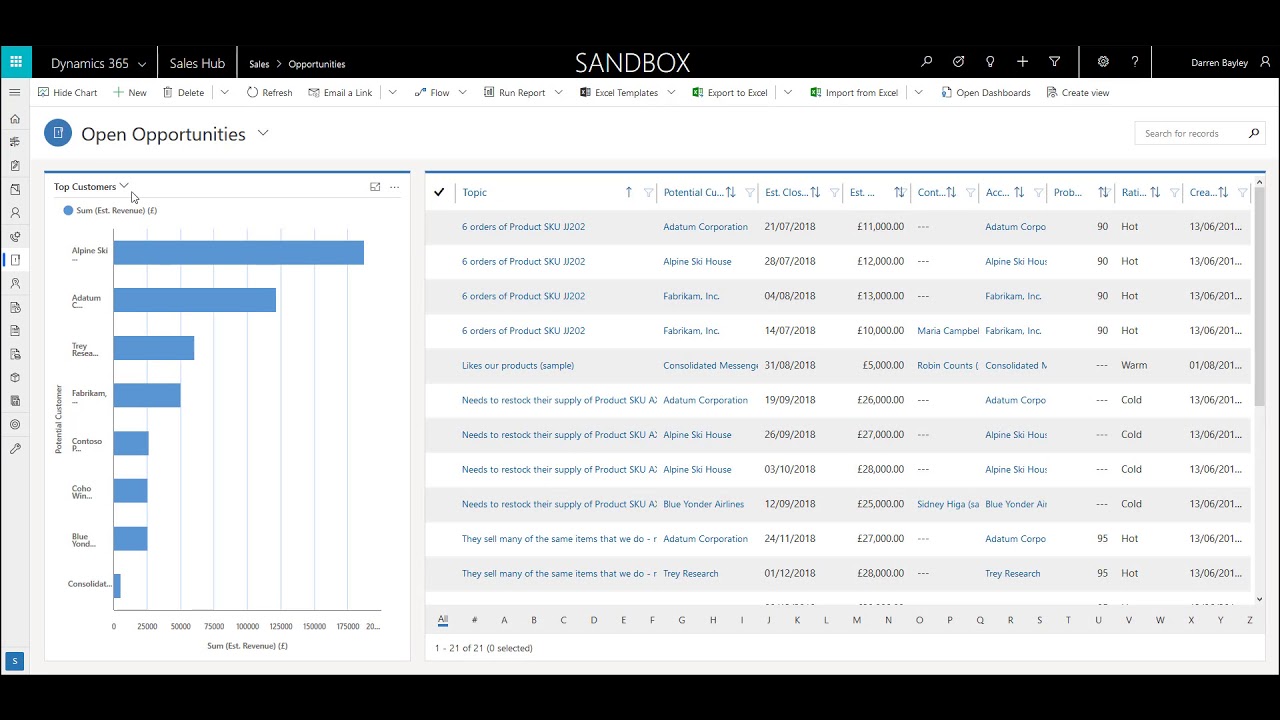Open Maria Campbell contact link

tap(948, 330)
